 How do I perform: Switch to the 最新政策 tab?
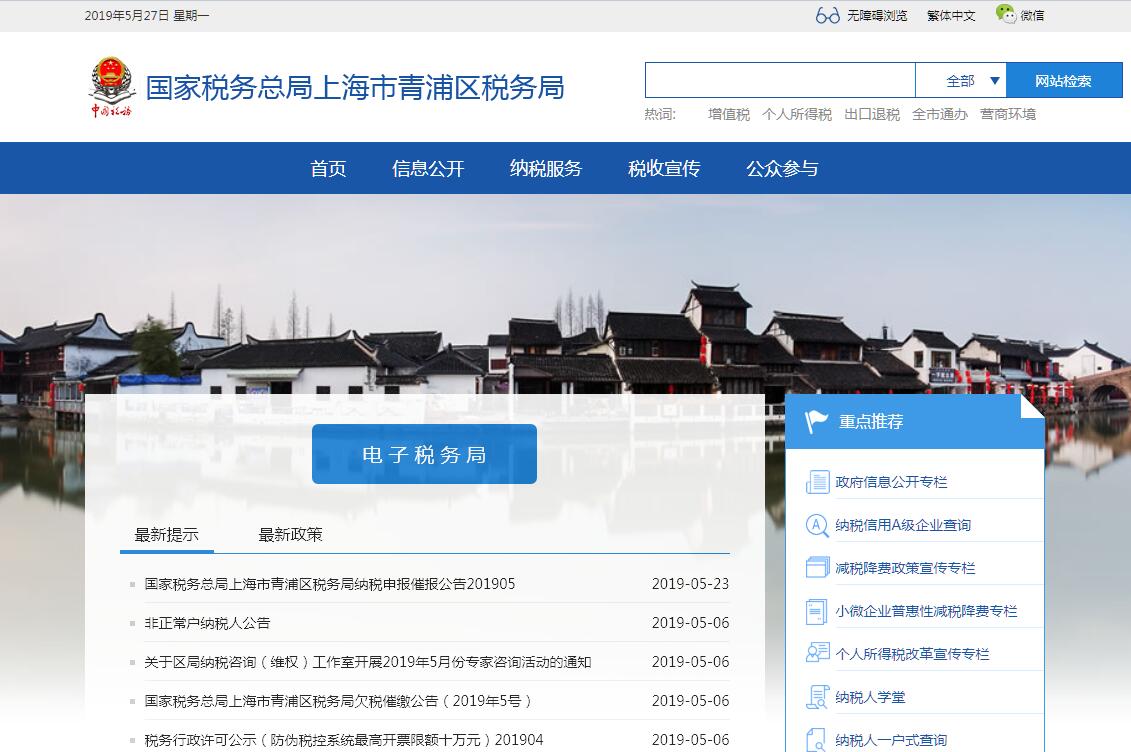pos(290,535)
